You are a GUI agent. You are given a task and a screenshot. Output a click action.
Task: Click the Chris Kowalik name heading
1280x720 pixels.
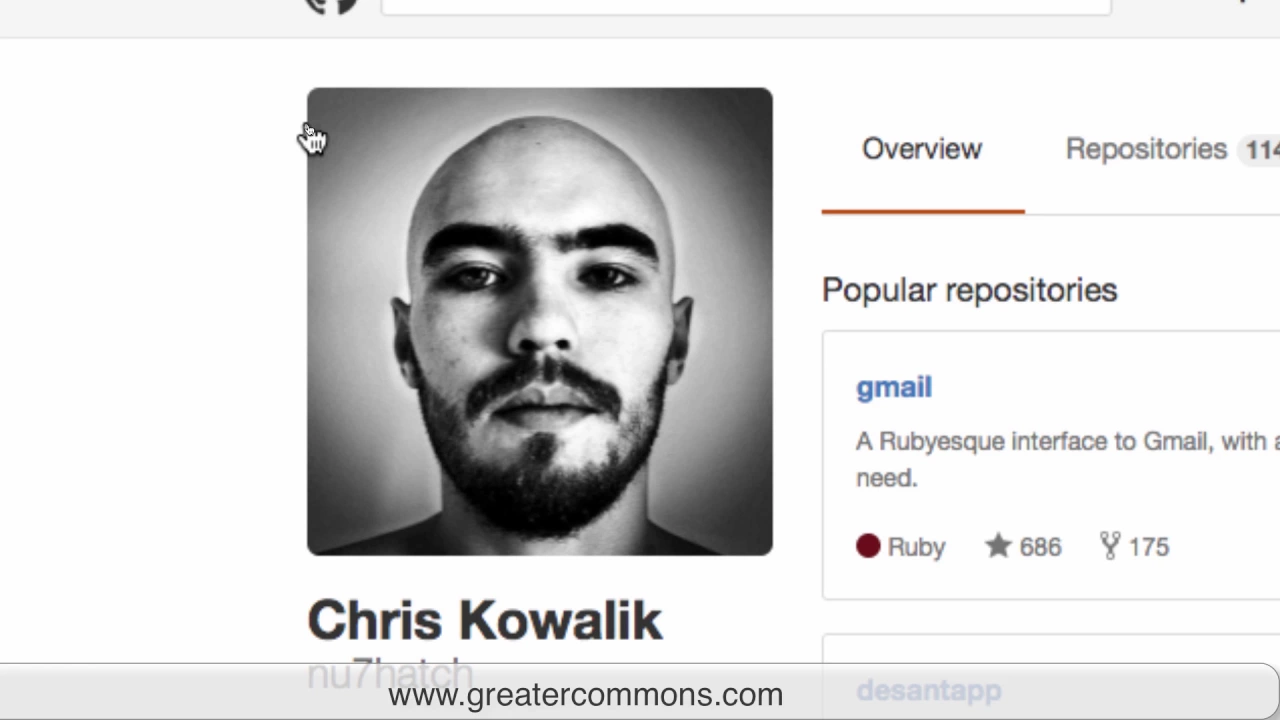[485, 620]
